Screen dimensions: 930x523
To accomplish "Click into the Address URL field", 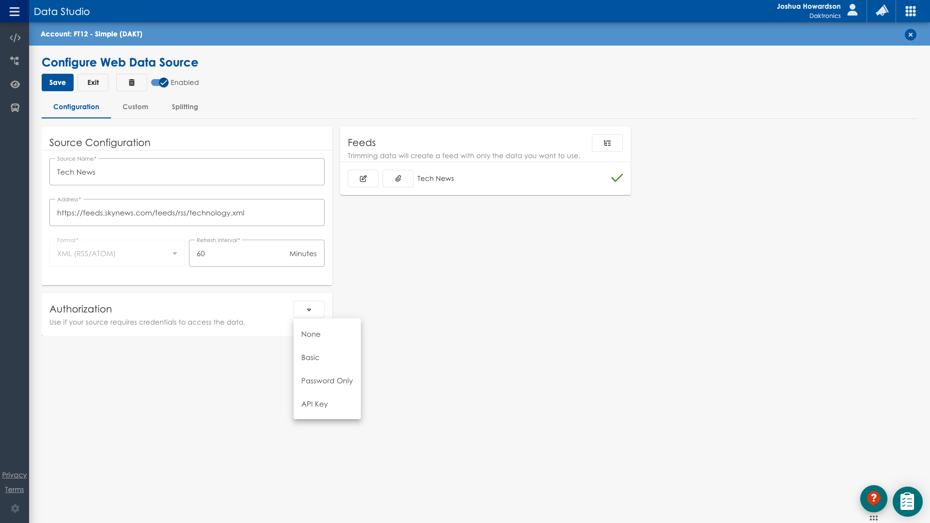I will click(186, 213).
